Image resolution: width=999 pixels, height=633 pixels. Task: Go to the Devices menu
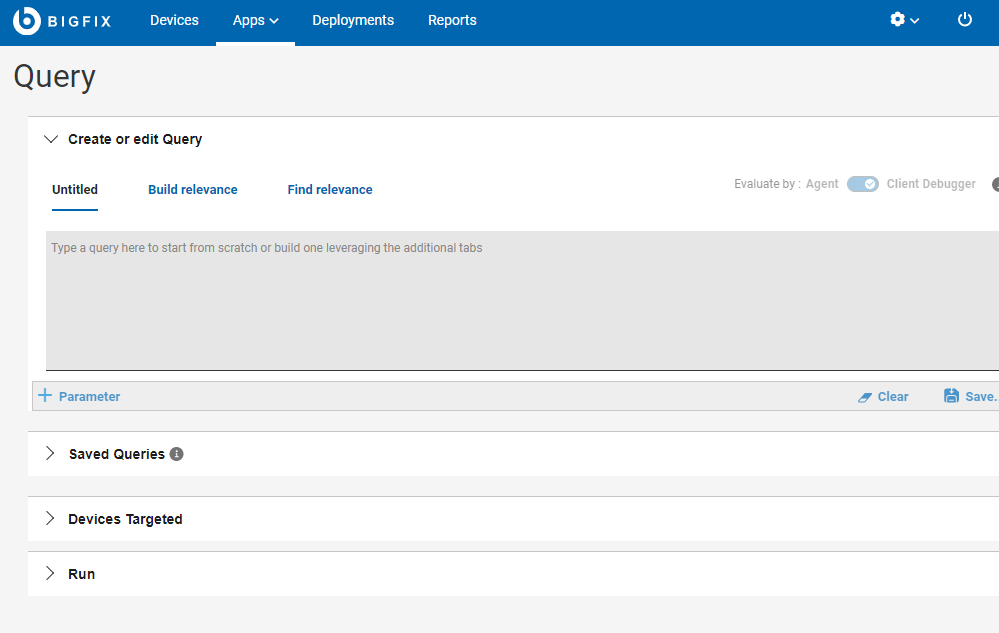(174, 20)
